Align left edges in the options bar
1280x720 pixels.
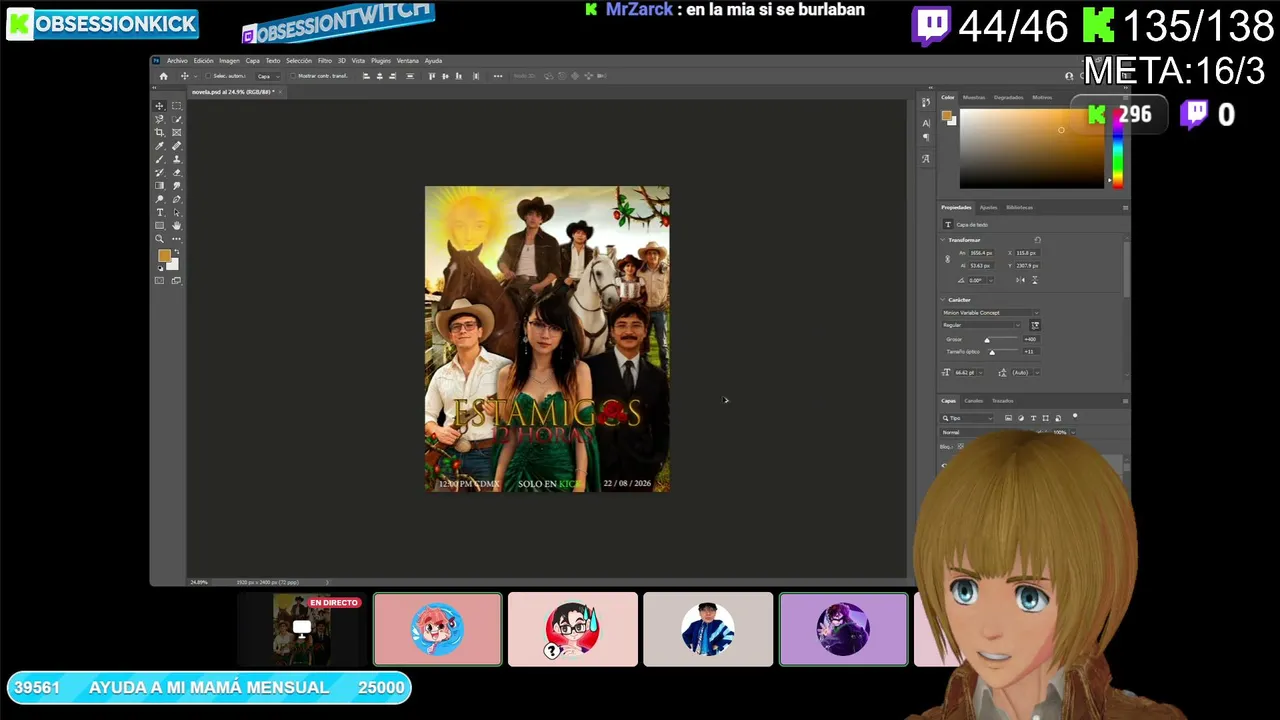pos(367,76)
